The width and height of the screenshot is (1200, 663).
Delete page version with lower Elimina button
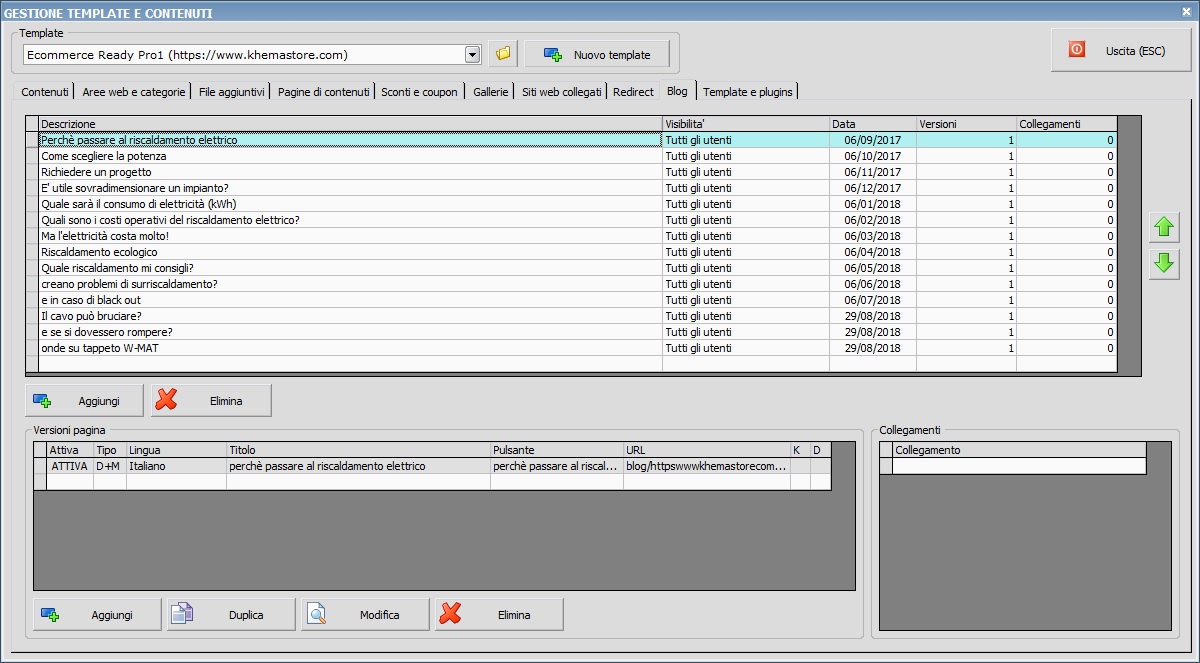(x=499, y=615)
